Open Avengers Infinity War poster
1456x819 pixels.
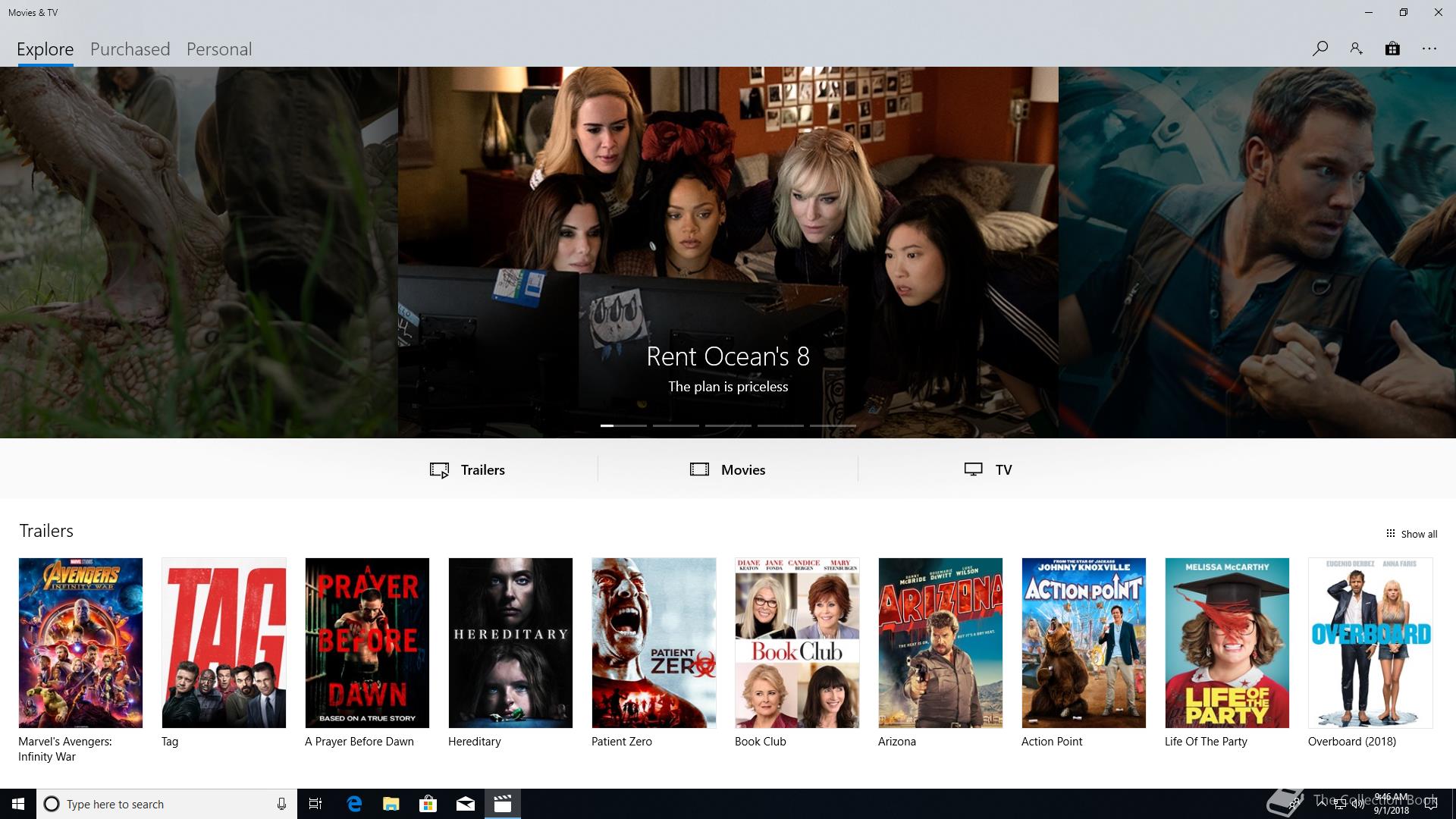point(80,643)
